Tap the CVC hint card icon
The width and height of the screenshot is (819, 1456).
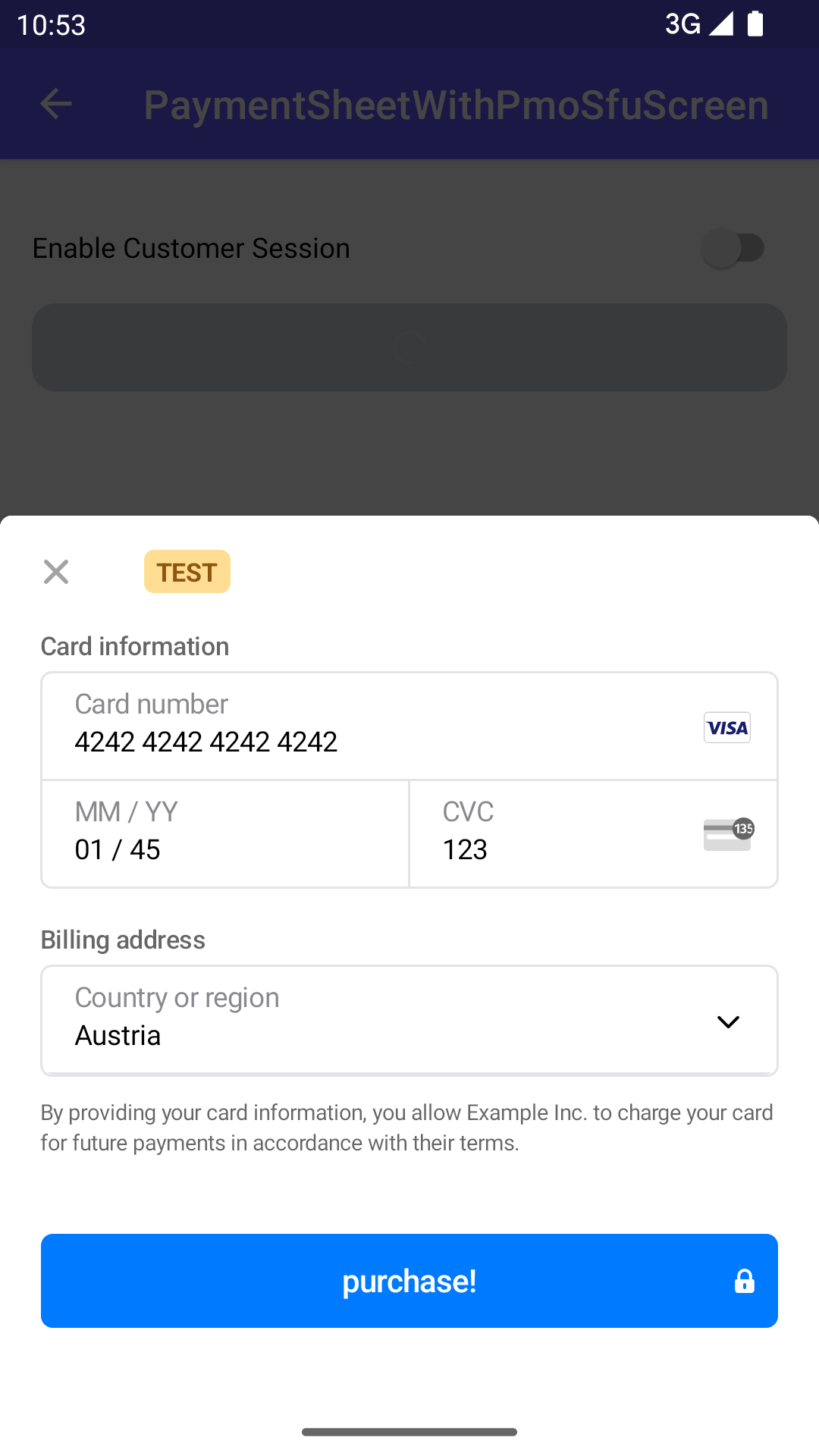[728, 834]
